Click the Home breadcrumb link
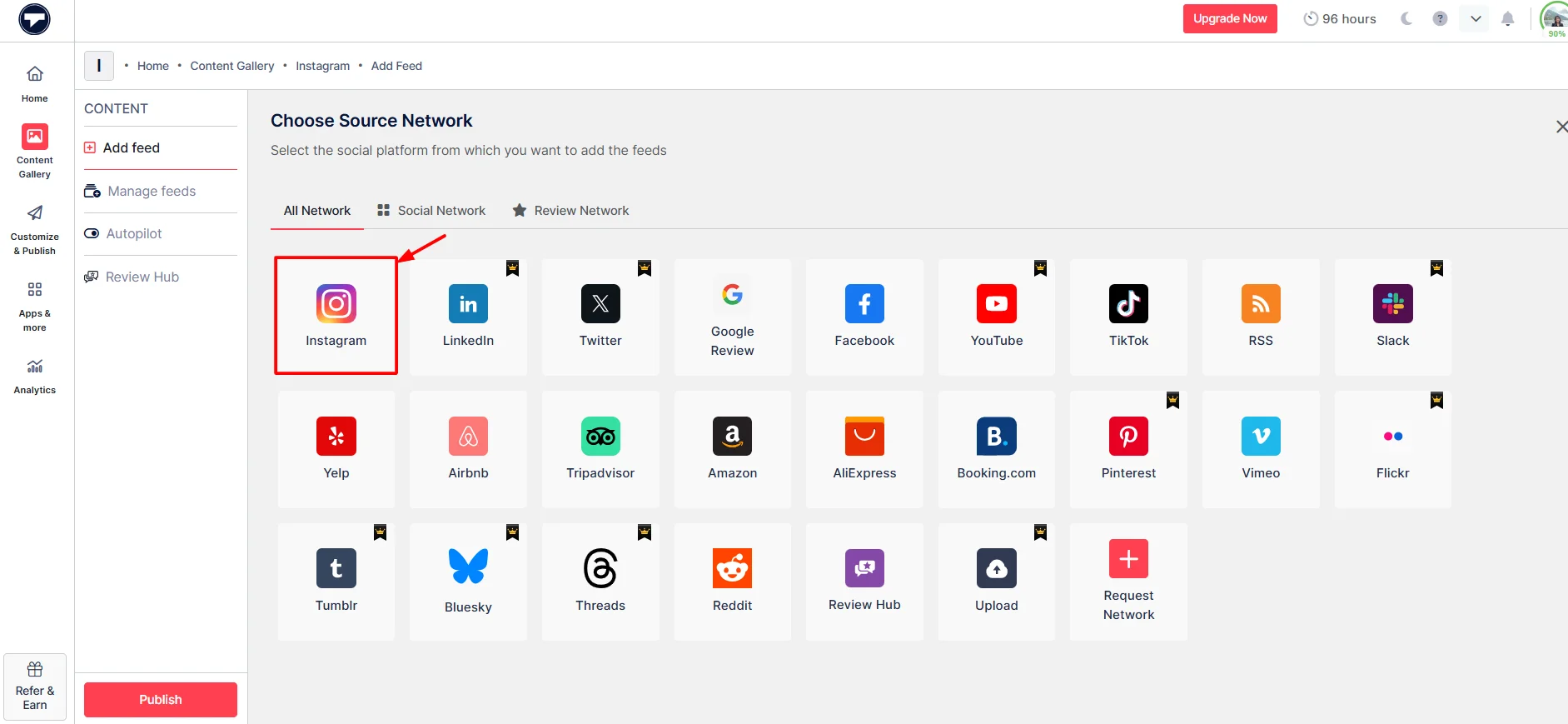1568x724 pixels. [x=153, y=66]
